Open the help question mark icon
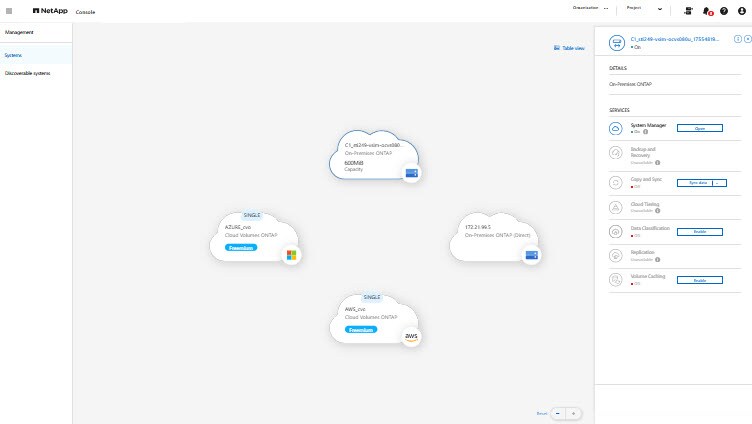This screenshot has height=424, width=752. pyautogui.click(x=724, y=11)
